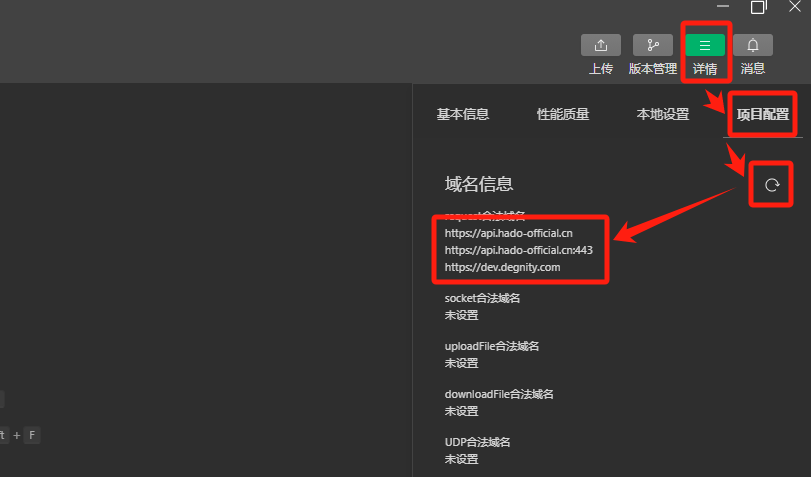The image size is (811, 477).
Task: Switch to the 性能质量 tab
Action: (563, 114)
